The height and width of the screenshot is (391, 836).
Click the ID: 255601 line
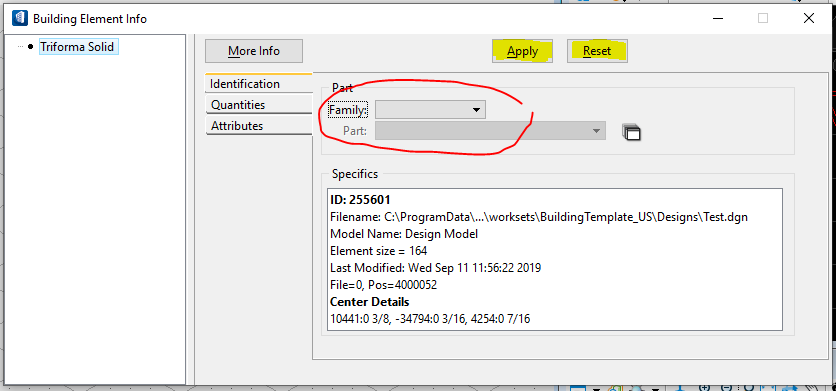360,200
